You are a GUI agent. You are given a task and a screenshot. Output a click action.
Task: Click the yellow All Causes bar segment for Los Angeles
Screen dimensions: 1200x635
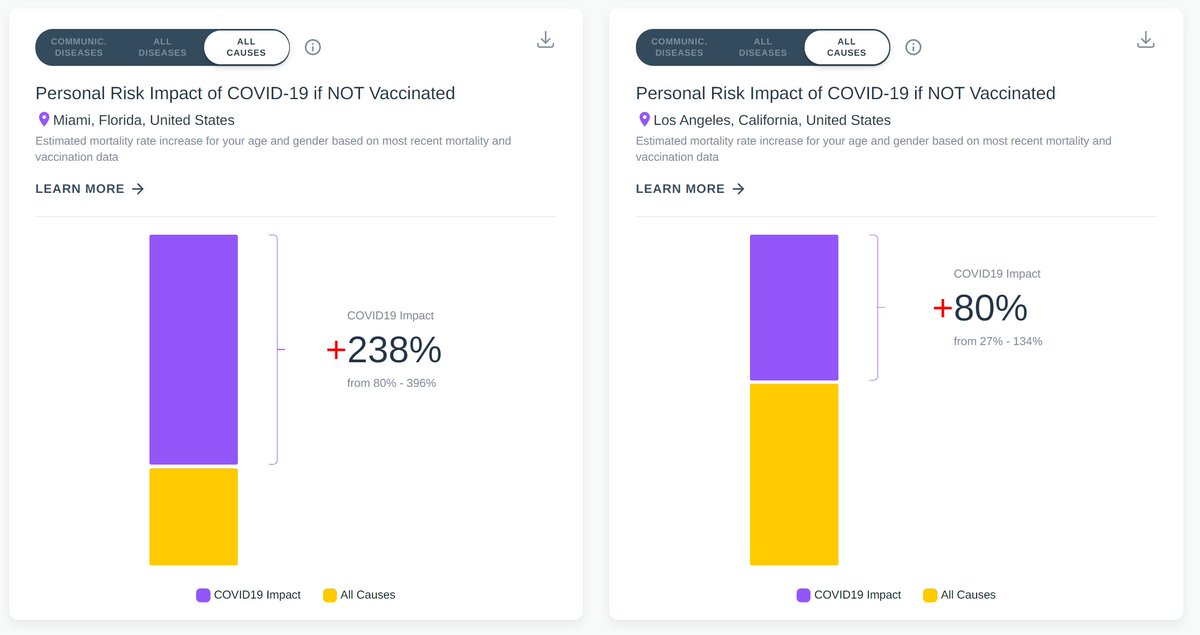point(794,475)
